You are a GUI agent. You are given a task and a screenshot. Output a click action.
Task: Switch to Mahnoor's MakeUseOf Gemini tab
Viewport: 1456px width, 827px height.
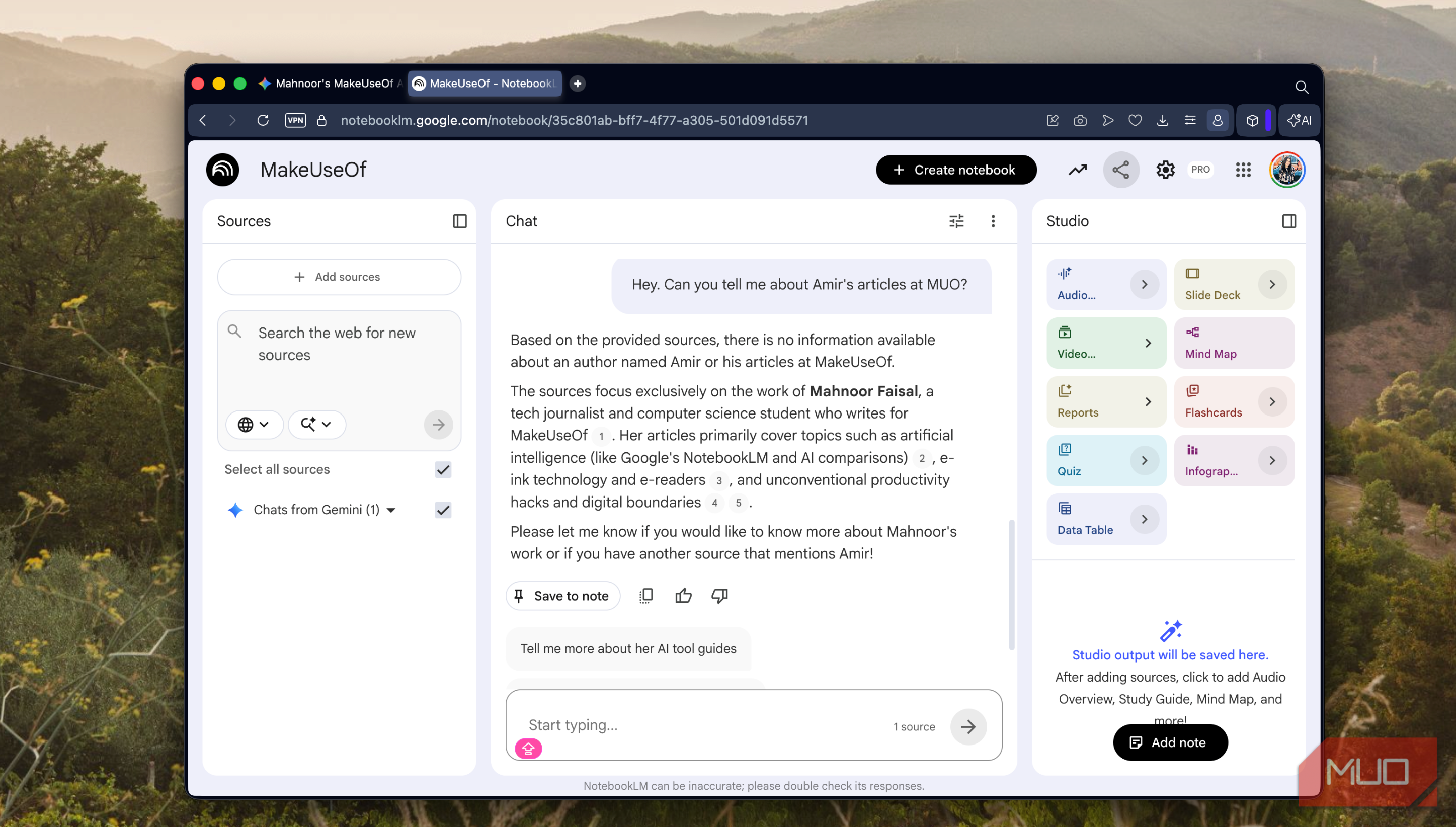[330, 84]
